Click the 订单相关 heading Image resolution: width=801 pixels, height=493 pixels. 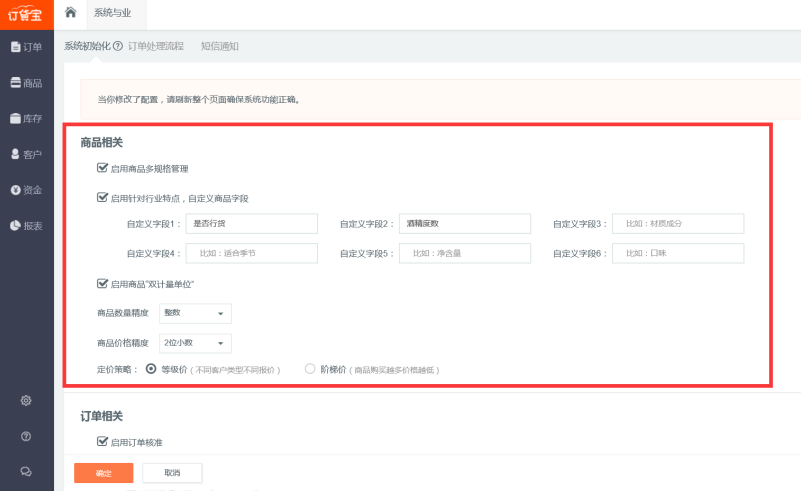click(x=102, y=416)
